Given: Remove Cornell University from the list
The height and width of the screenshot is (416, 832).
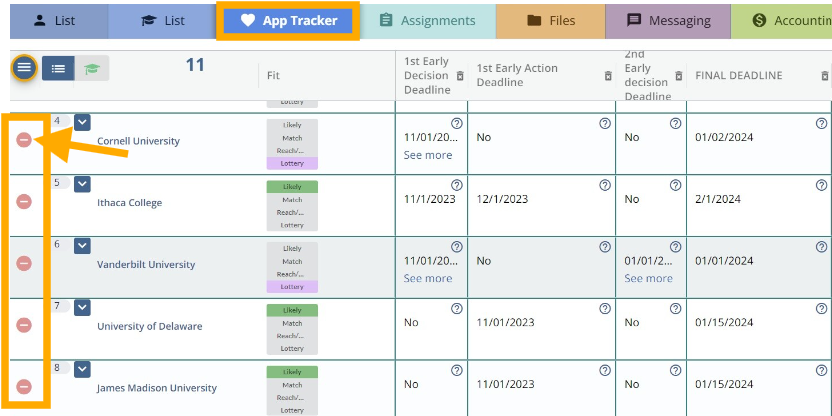Looking at the screenshot, I should click(x=24, y=140).
